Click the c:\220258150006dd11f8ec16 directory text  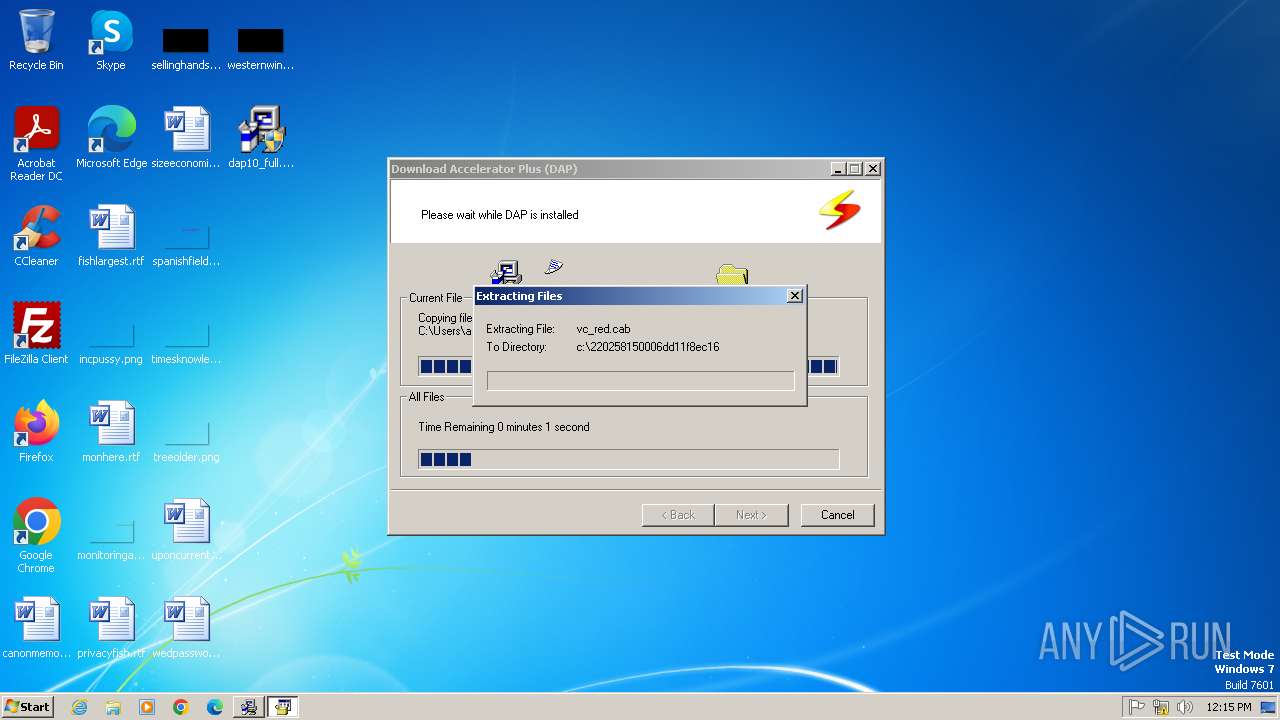(648, 347)
